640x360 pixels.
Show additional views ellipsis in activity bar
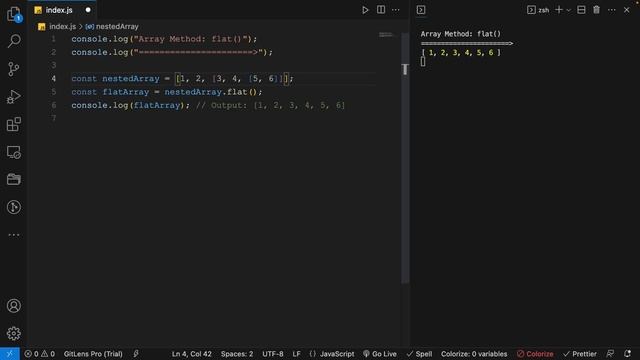14,235
